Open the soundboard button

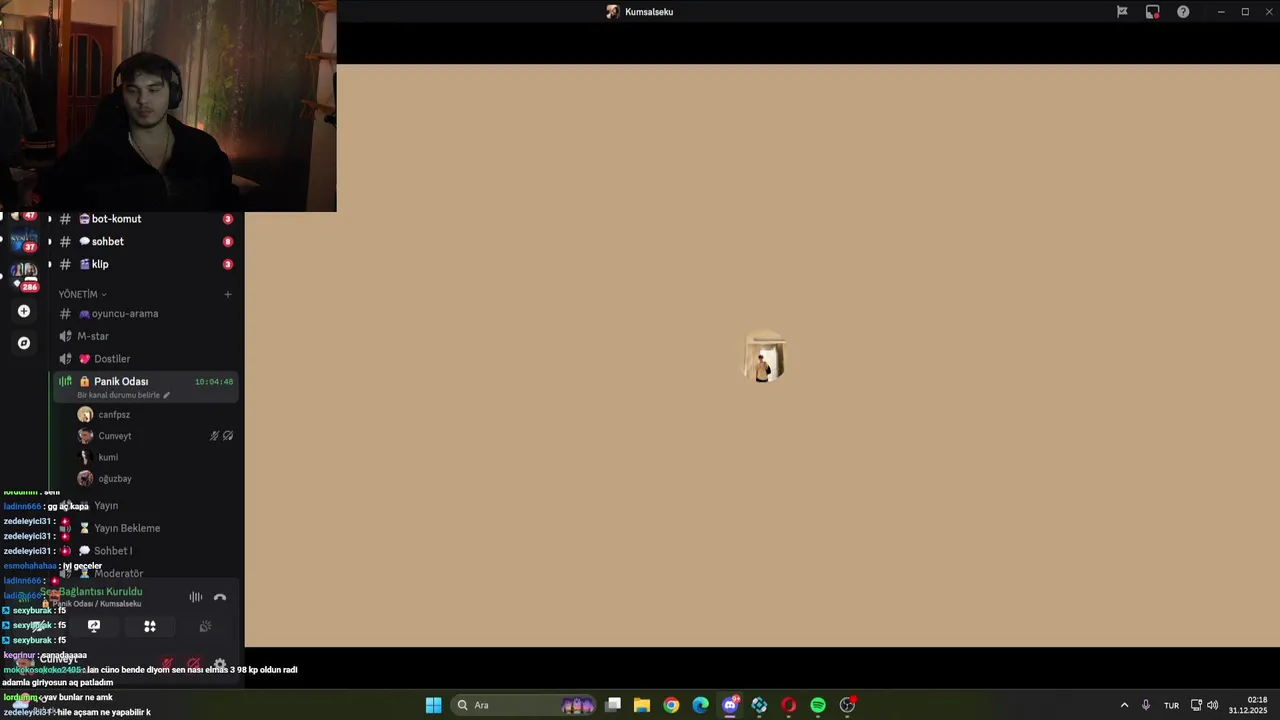(x=205, y=626)
